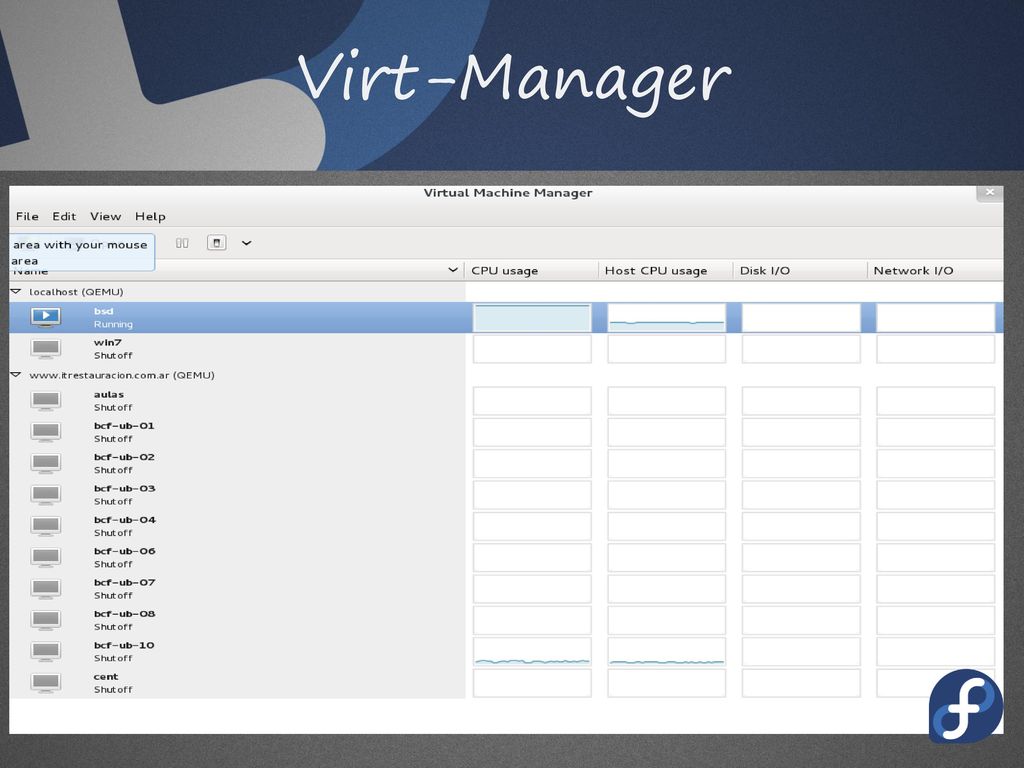Open the shutdown options dropdown arrow
1024x768 pixels.
246,243
